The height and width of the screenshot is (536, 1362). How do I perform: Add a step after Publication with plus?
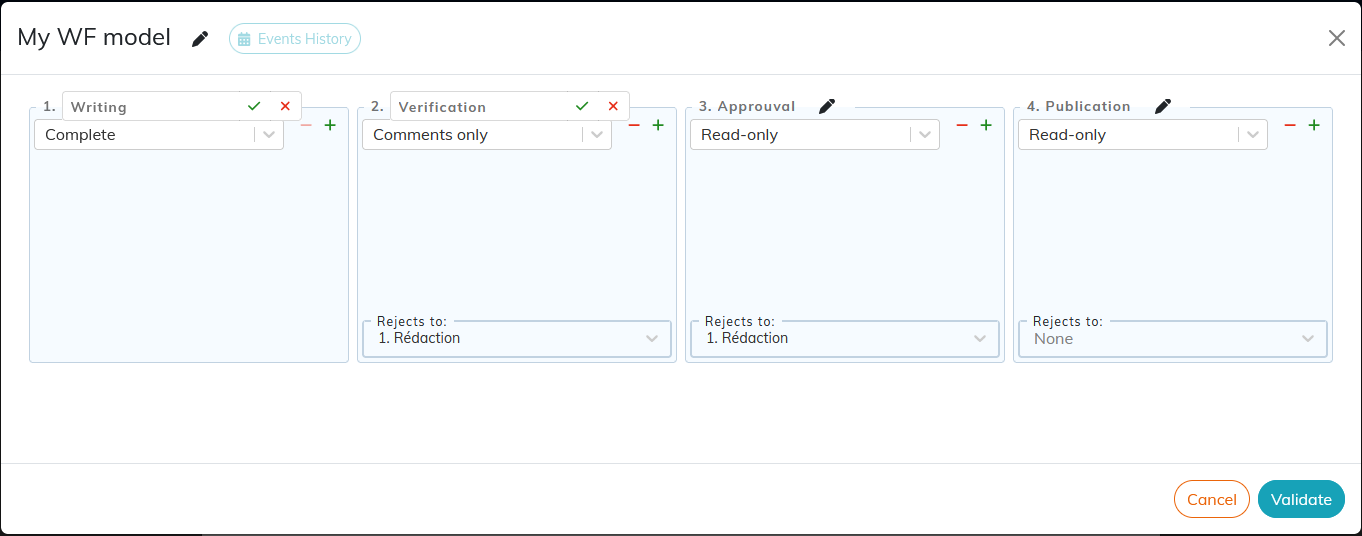(x=1314, y=125)
